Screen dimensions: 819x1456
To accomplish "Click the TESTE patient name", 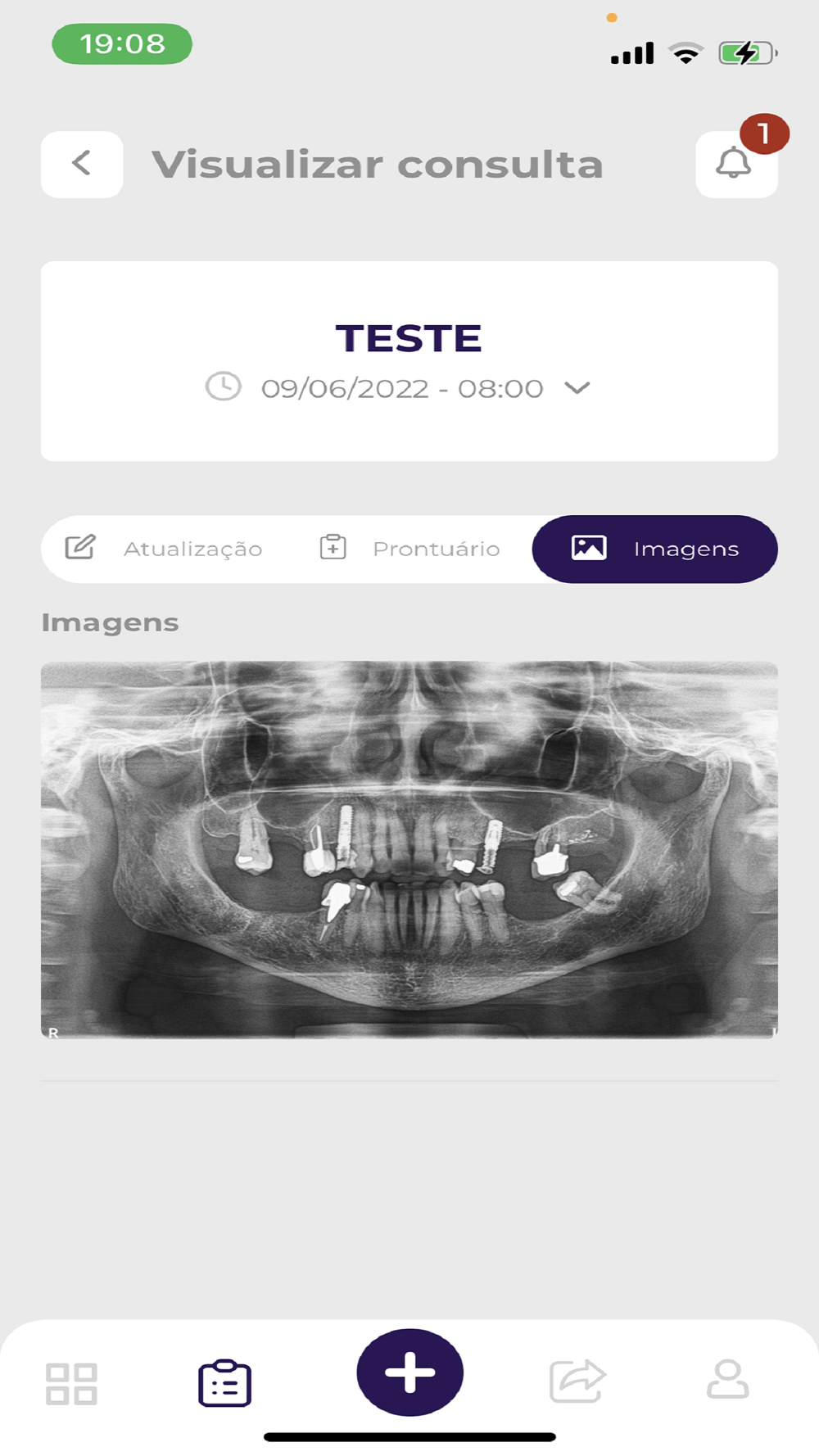I will [x=409, y=338].
